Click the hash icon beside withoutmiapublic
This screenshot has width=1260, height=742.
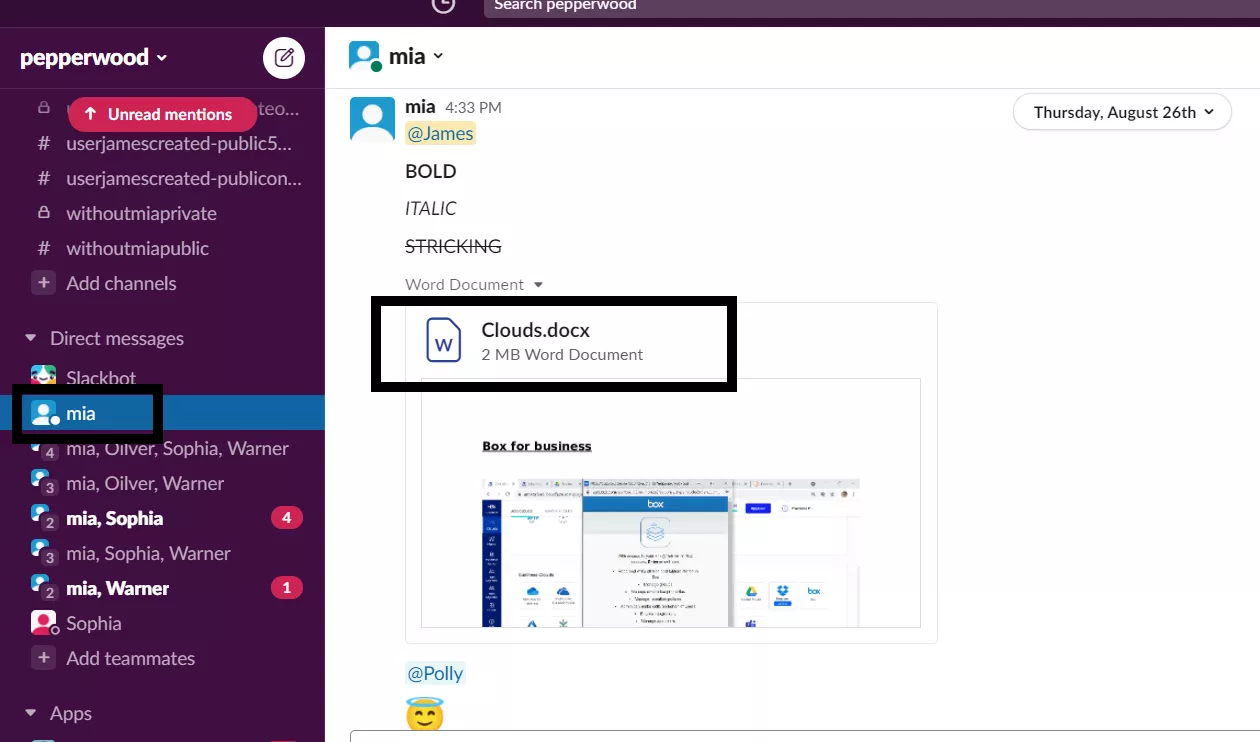pos(44,248)
